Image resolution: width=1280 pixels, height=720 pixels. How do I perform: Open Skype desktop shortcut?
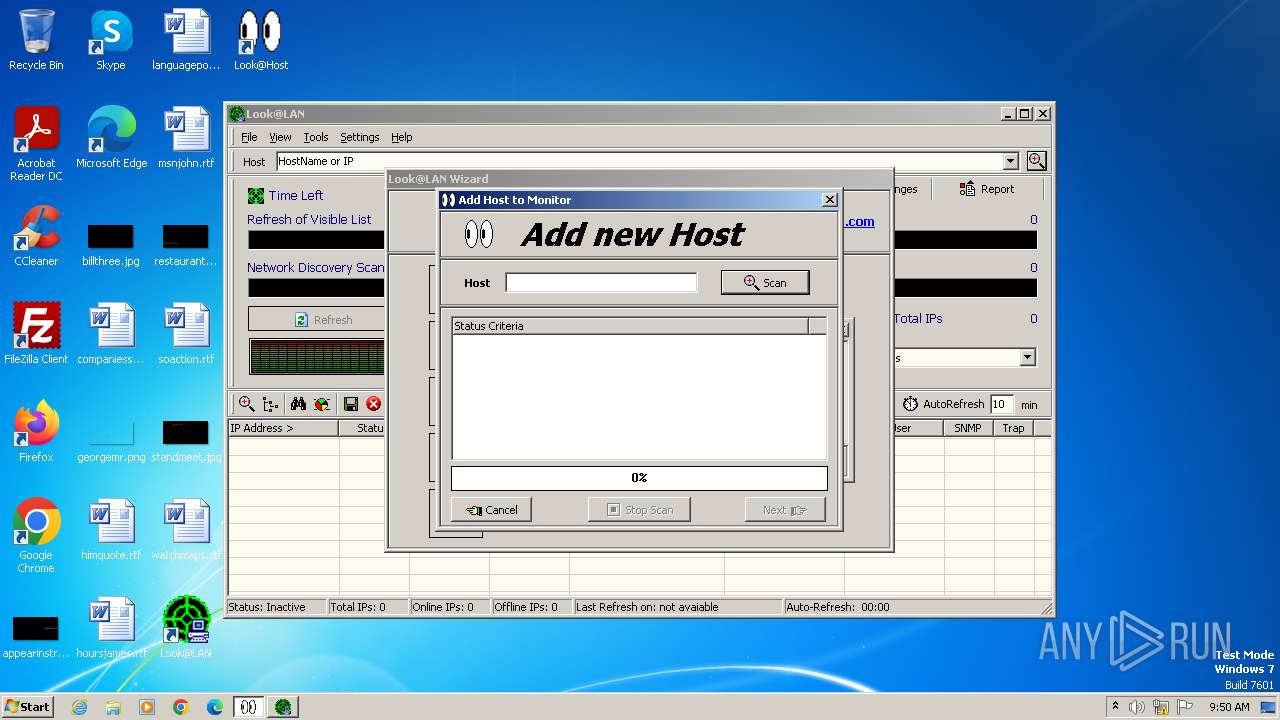[110, 40]
